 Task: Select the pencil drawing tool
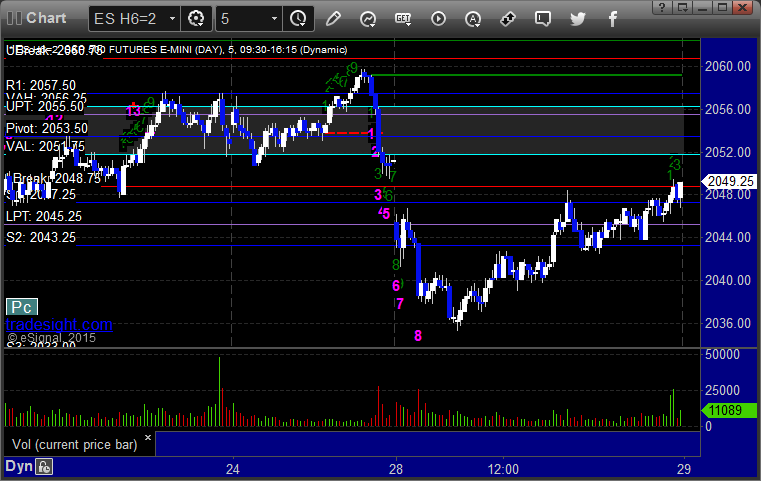pos(333,19)
